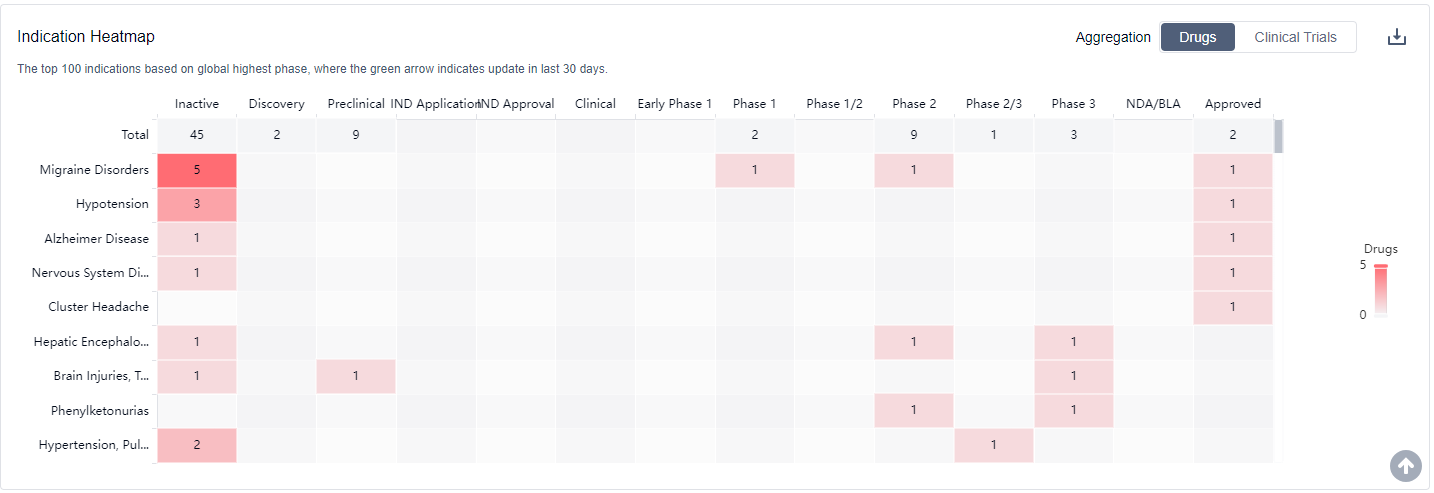
Task: Click Migraine Disorders Phase 1 cell
Action: [754, 170]
